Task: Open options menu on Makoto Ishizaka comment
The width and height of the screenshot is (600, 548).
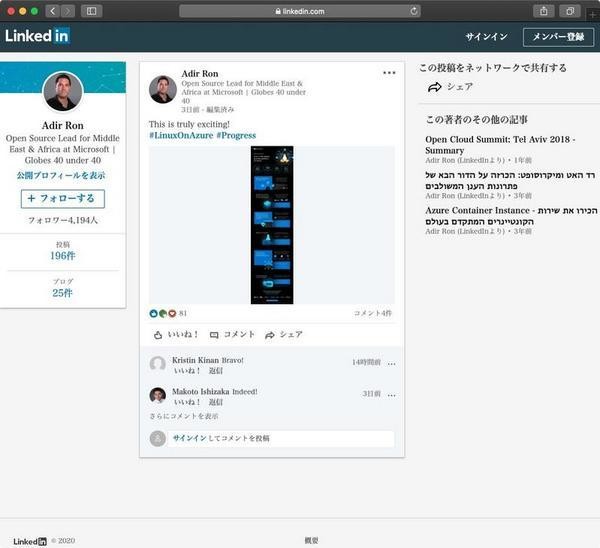Action: click(x=391, y=395)
